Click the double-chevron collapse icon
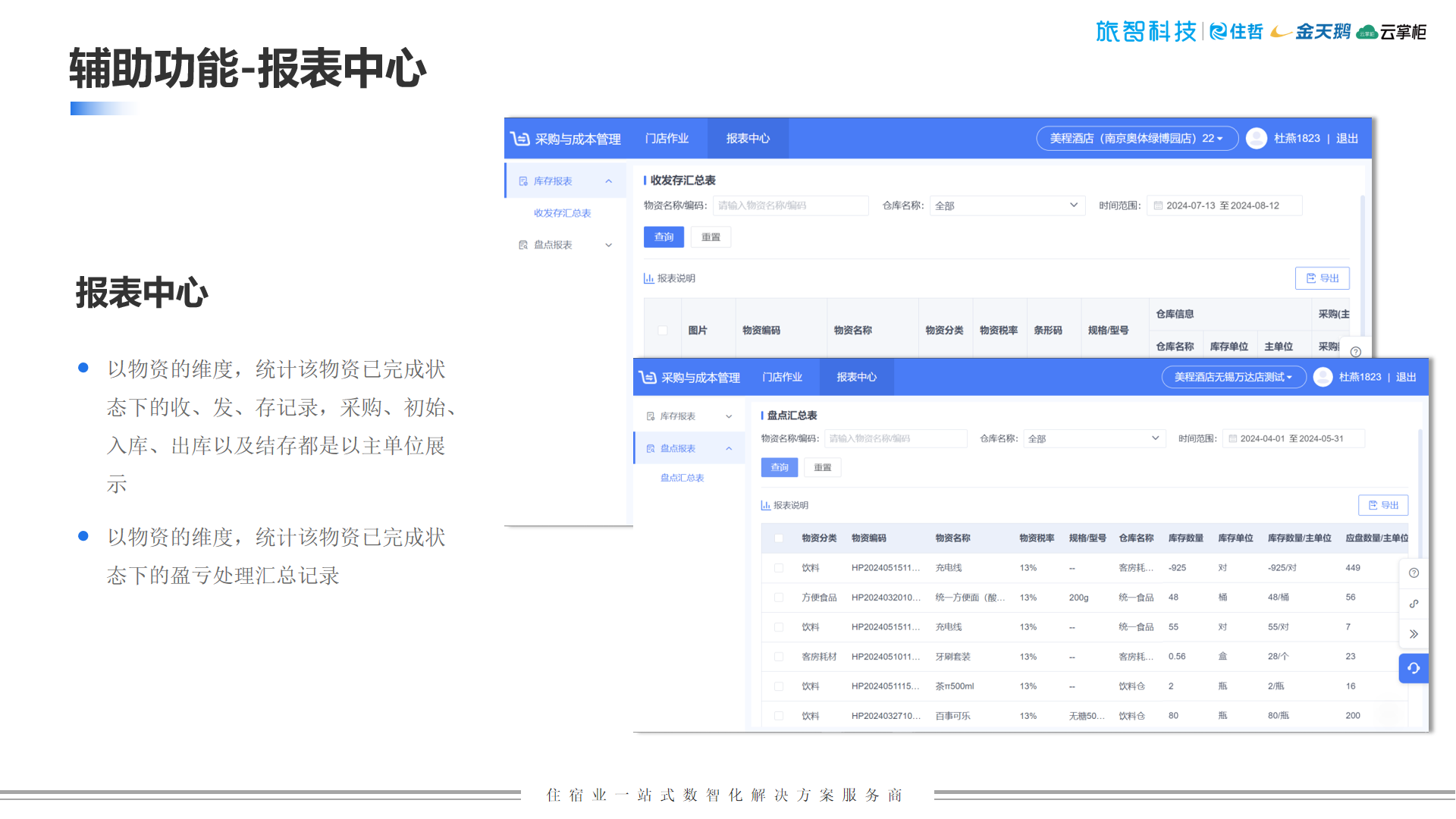Viewport: 1456px width, 819px height. pyautogui.click(x=1414, y=634)
